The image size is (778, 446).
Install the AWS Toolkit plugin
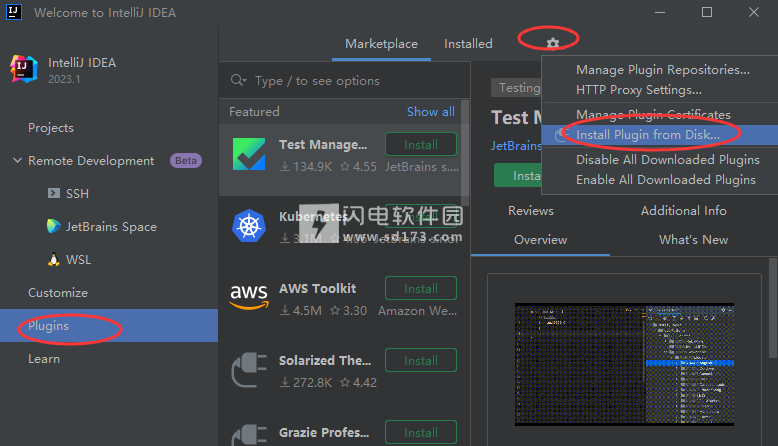pyautogui.click(x=421, y=288)
